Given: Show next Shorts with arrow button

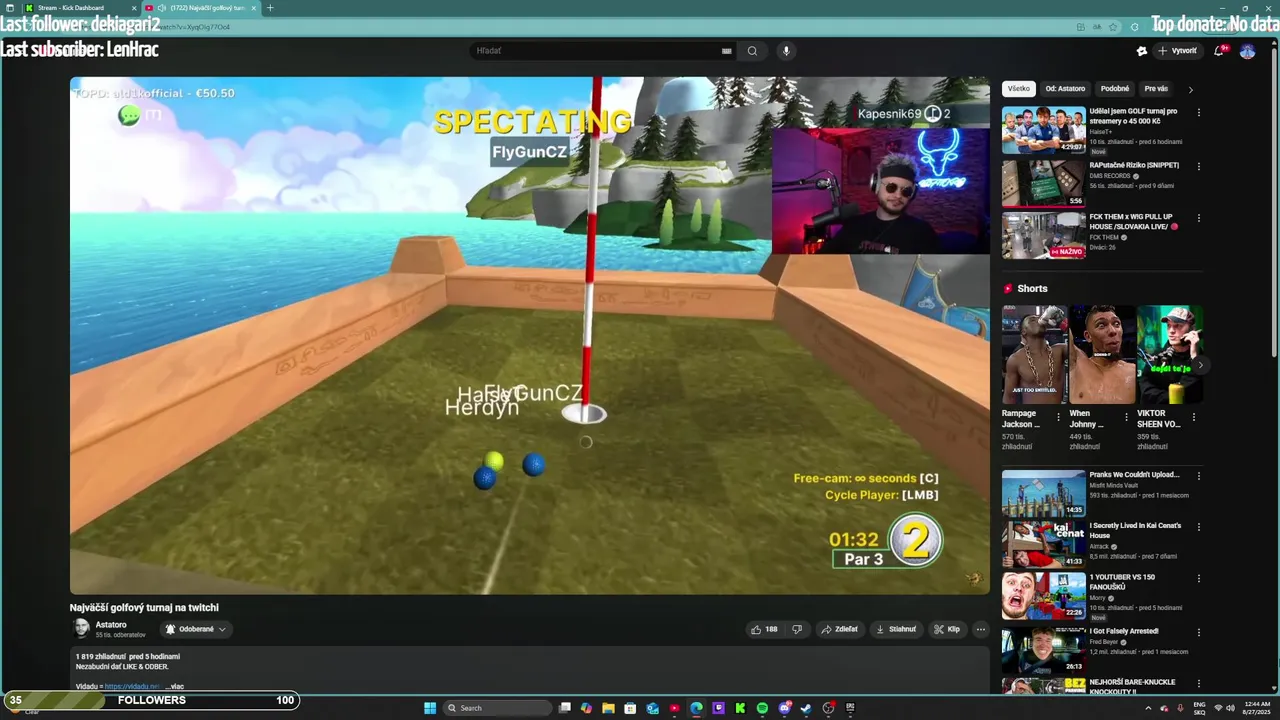Looking at the screenshot, I should click(1200, 365).
